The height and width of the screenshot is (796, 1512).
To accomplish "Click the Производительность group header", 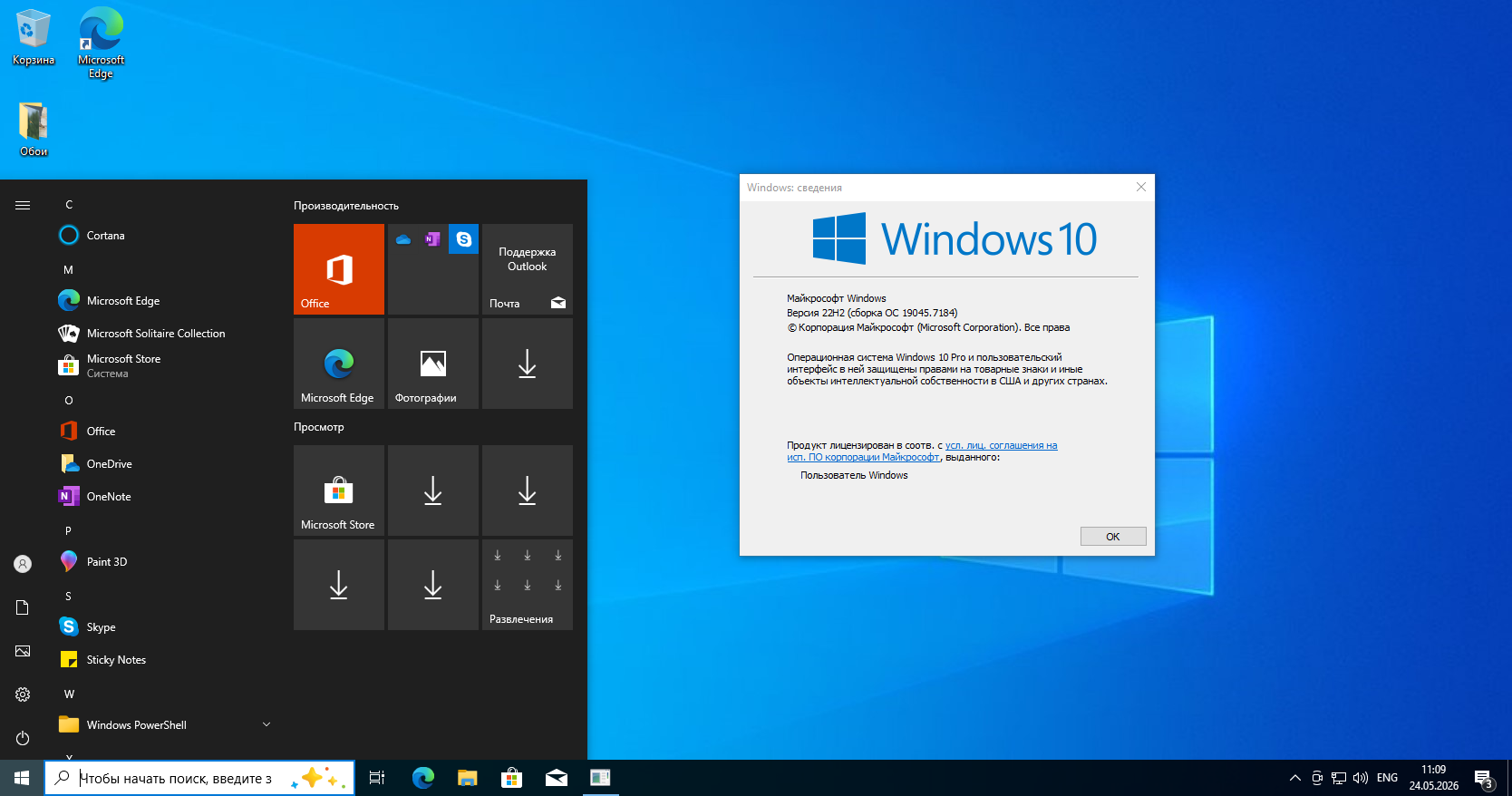I will (346, 206).
